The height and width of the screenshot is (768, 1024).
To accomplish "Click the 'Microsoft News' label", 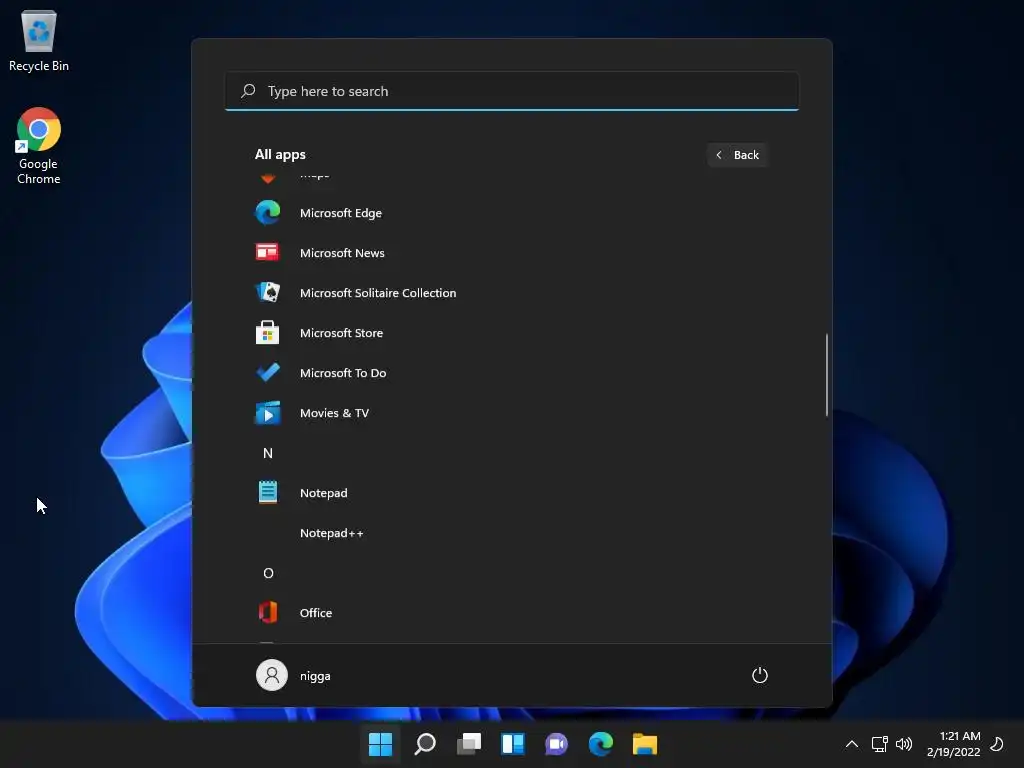I will pyautogui.click(x=342, y=253).
